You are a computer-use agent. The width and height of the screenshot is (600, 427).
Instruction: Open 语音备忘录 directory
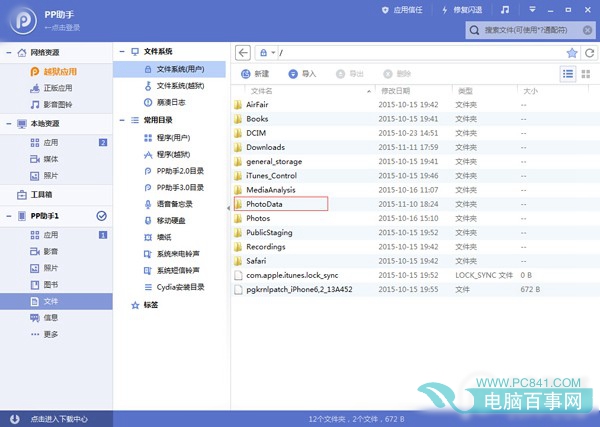coord(168,204)
